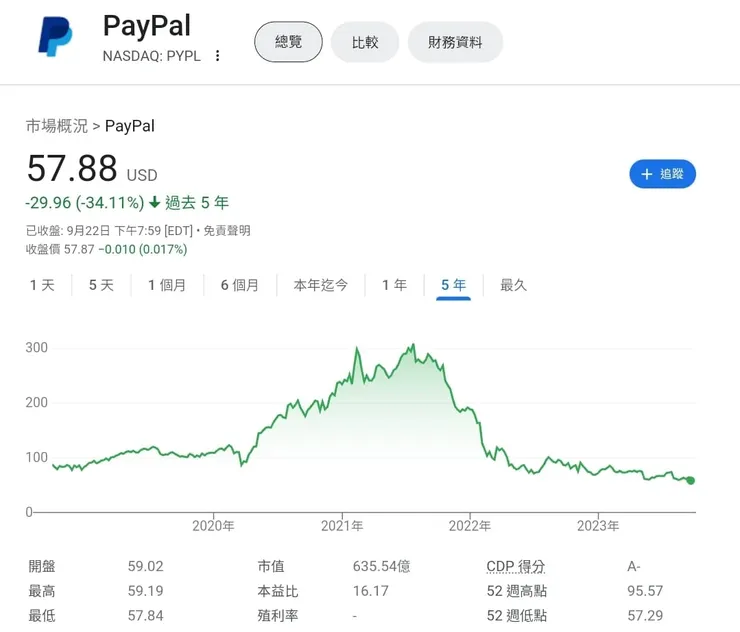Click the 52 週低點 value 57.29
The image size is (740, 632).
[645, 615]
